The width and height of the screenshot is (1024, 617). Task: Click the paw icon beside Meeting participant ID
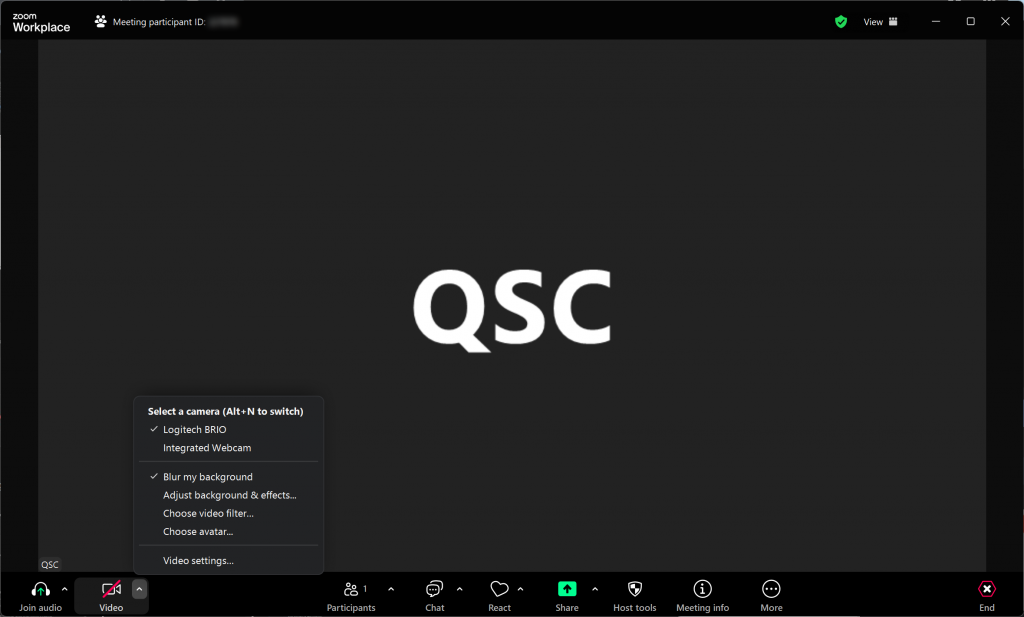click(101, 22)
